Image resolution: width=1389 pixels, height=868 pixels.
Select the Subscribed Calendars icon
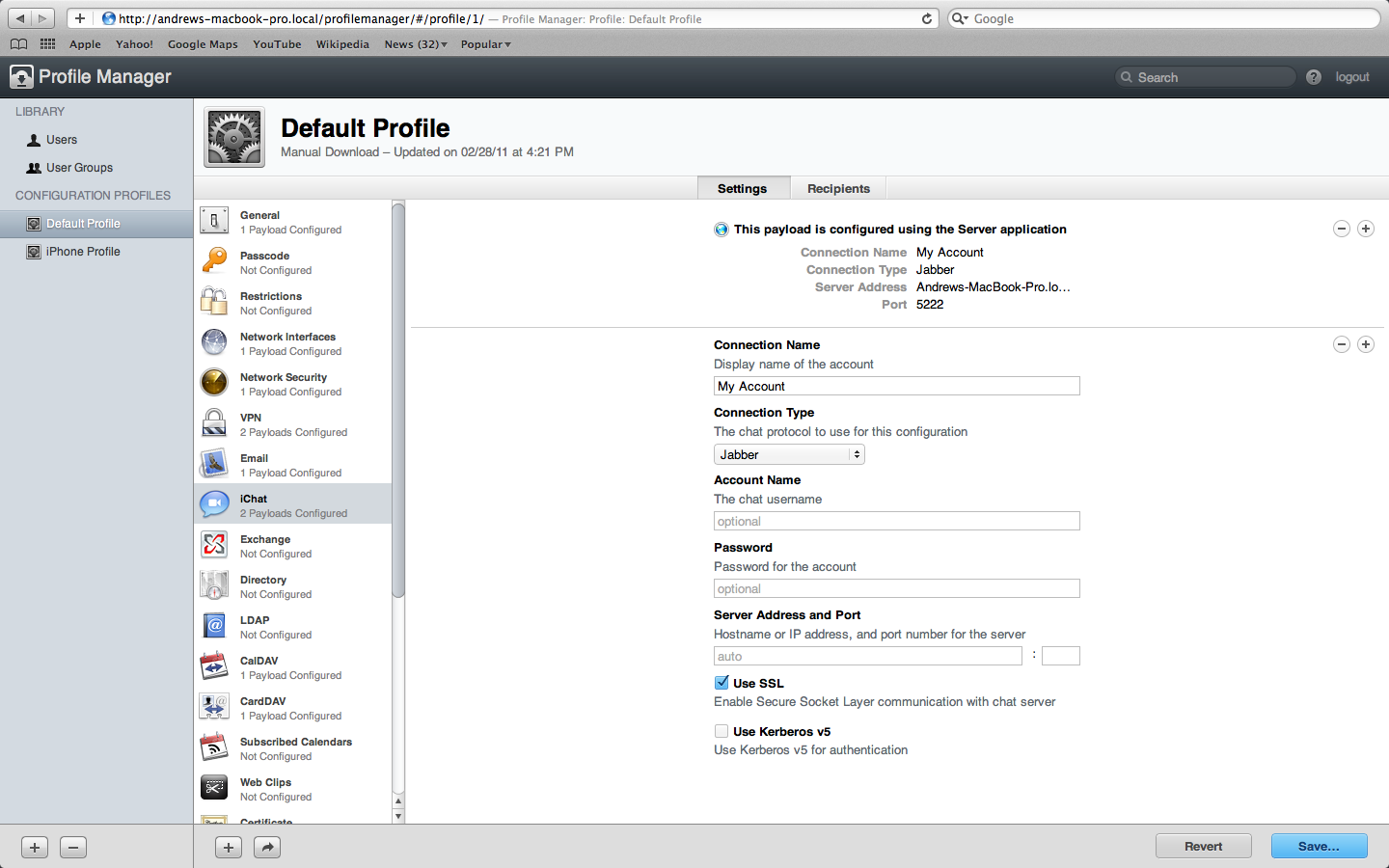coord(214,747)
